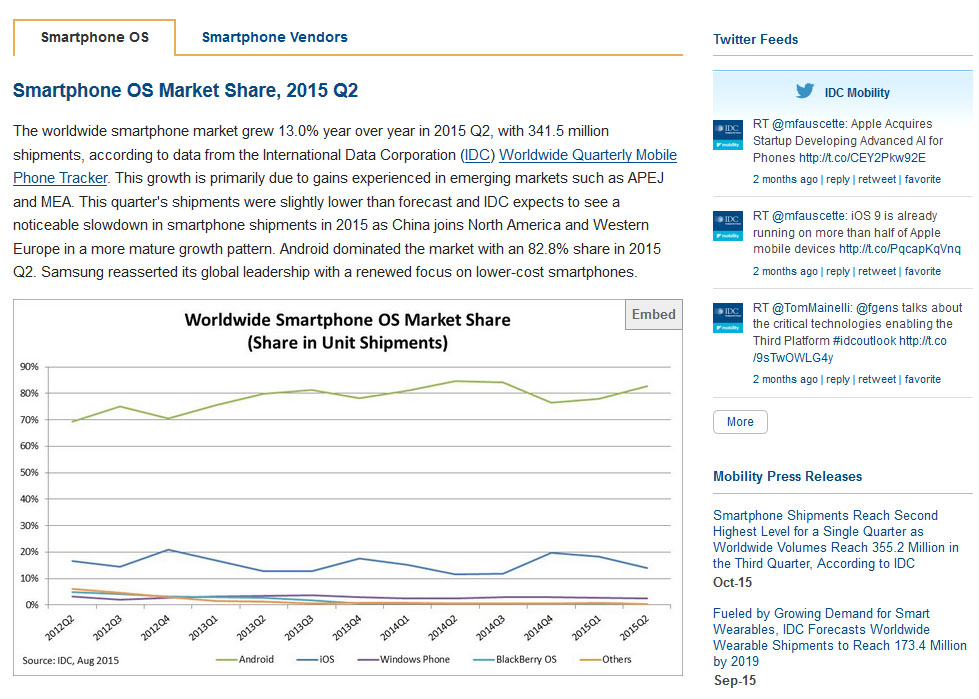
Task: Favorite the @TomMainelli tweet
Action: (x=923, y=379)
